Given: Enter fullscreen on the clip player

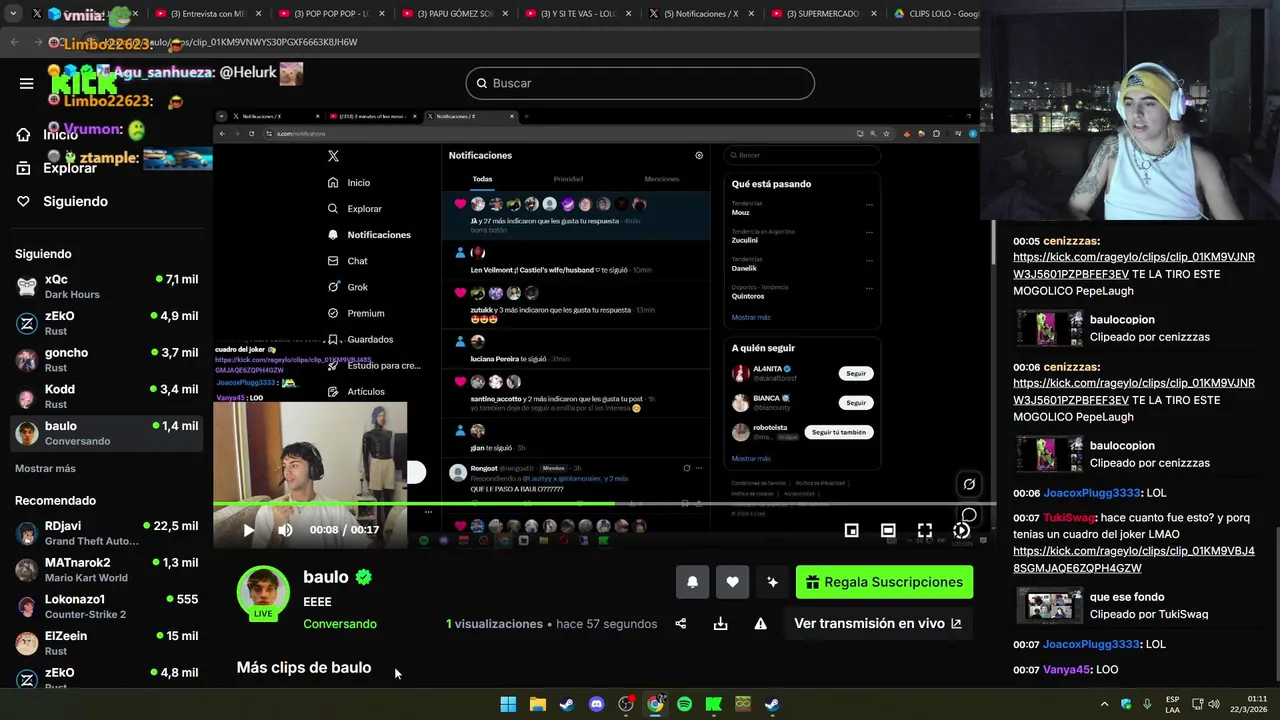Looking at the screenshot, I should point(925,530).
